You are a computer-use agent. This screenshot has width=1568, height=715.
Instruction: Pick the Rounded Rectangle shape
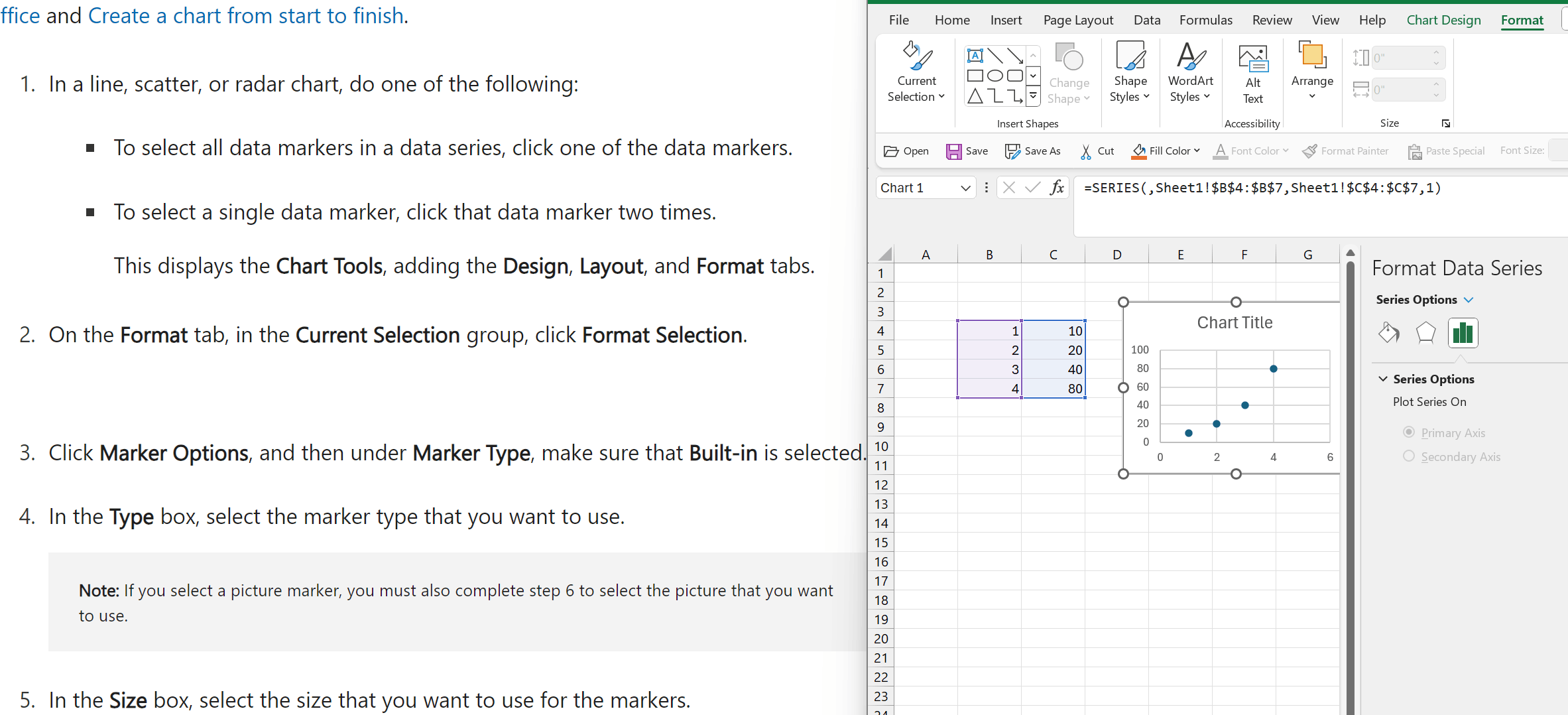pos(1015,76)
